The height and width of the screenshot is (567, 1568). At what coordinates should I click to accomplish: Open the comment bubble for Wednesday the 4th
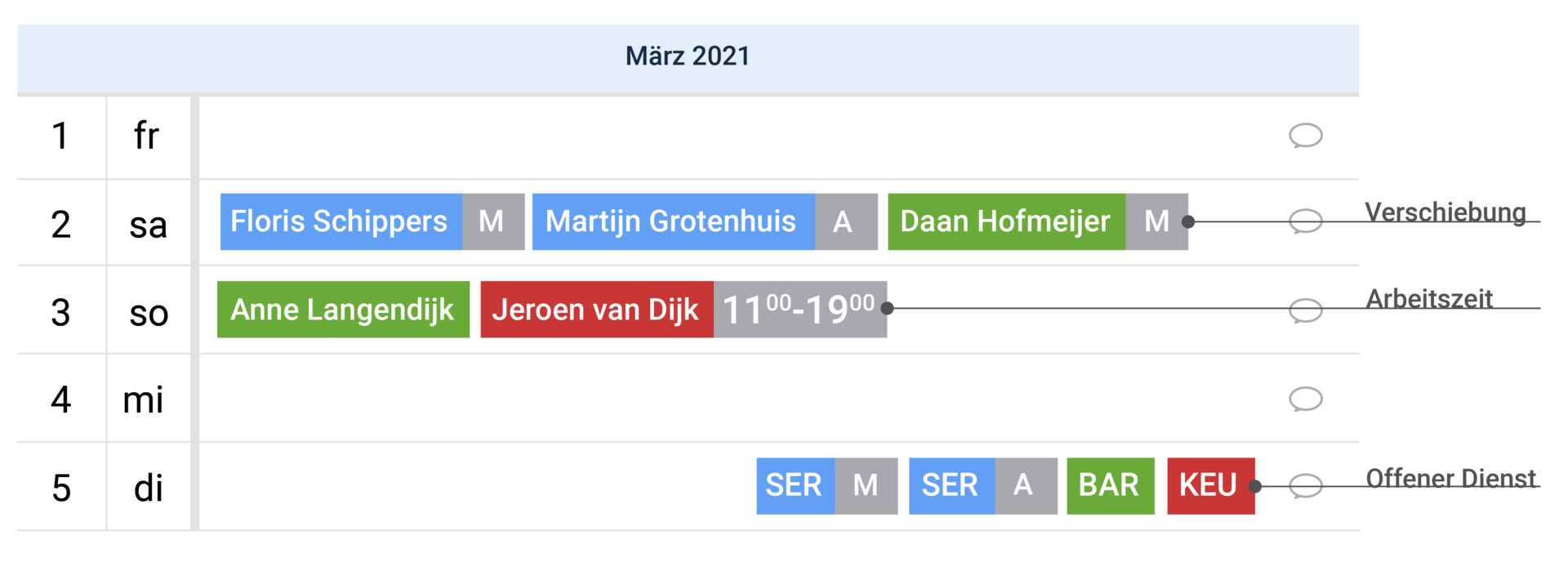click(x=1305, y=399)
